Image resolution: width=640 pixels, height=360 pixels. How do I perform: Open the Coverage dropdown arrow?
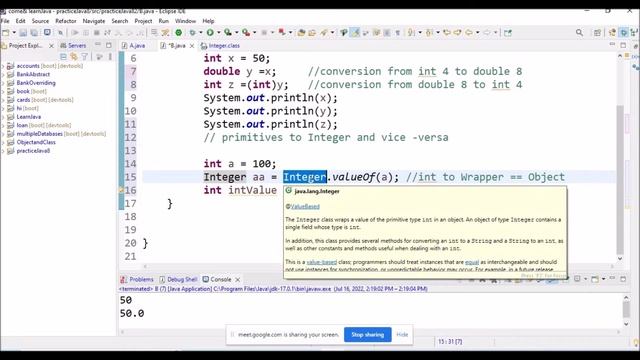point(236,33)
